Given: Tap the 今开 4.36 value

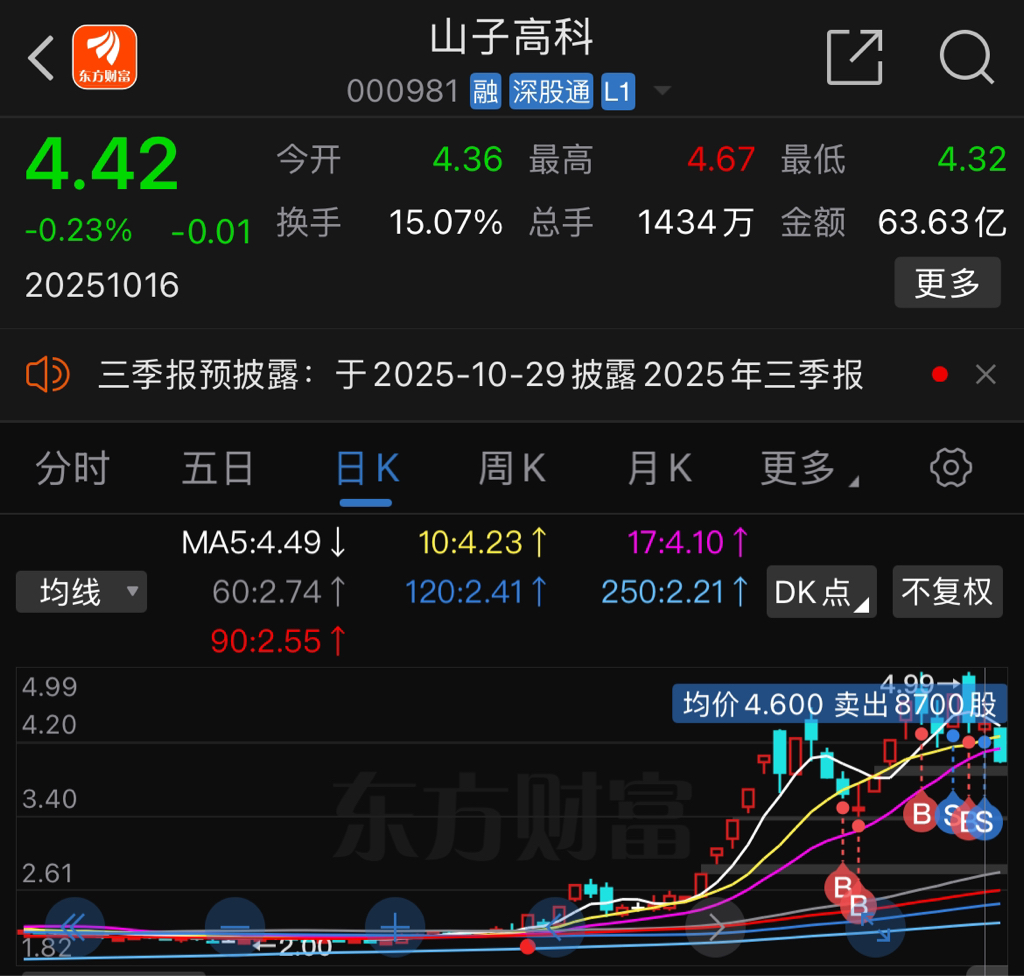Looking at the screenshot, I should (468, 159).
